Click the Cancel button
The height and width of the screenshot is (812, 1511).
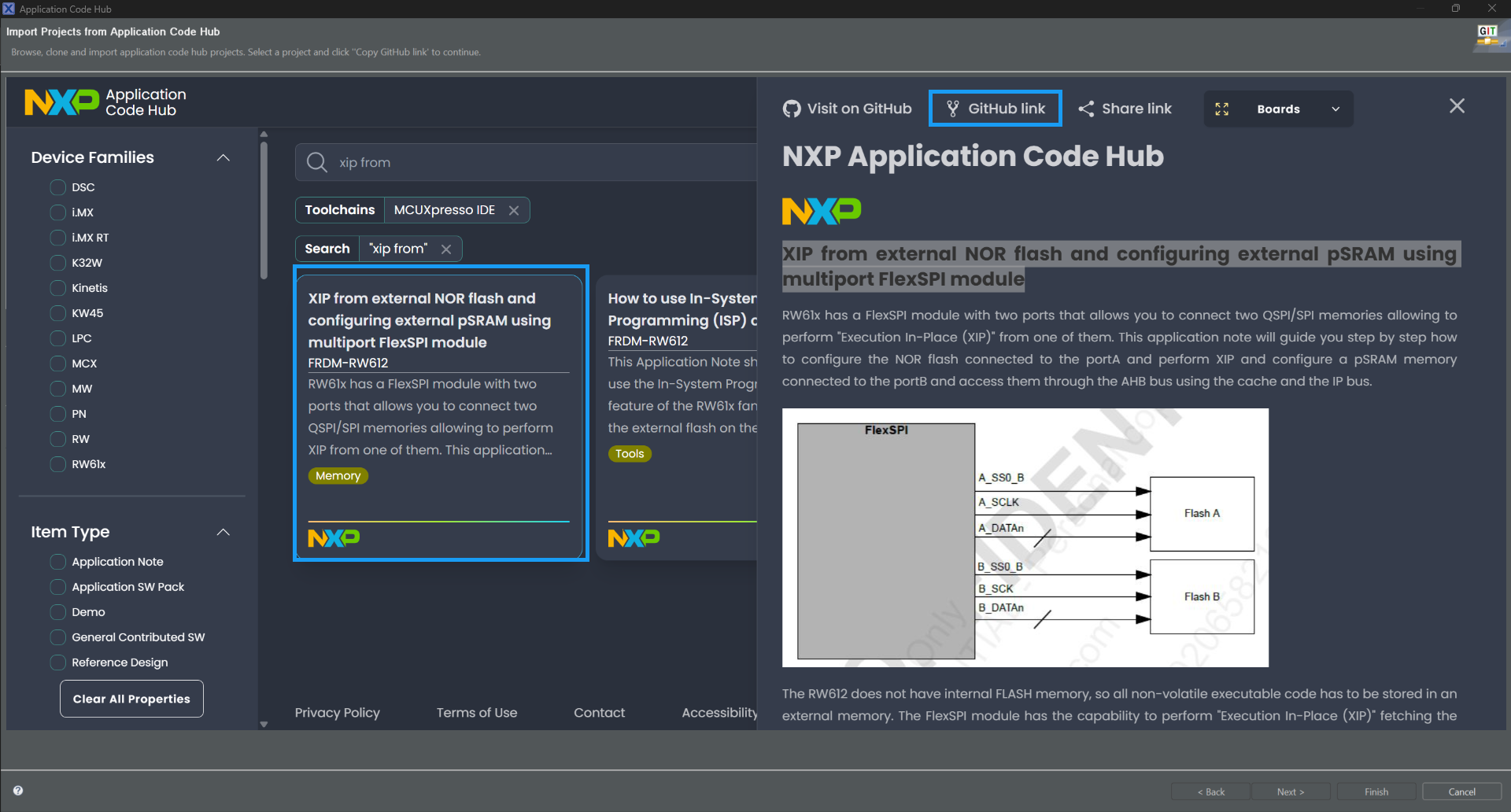coord(1461,792)
